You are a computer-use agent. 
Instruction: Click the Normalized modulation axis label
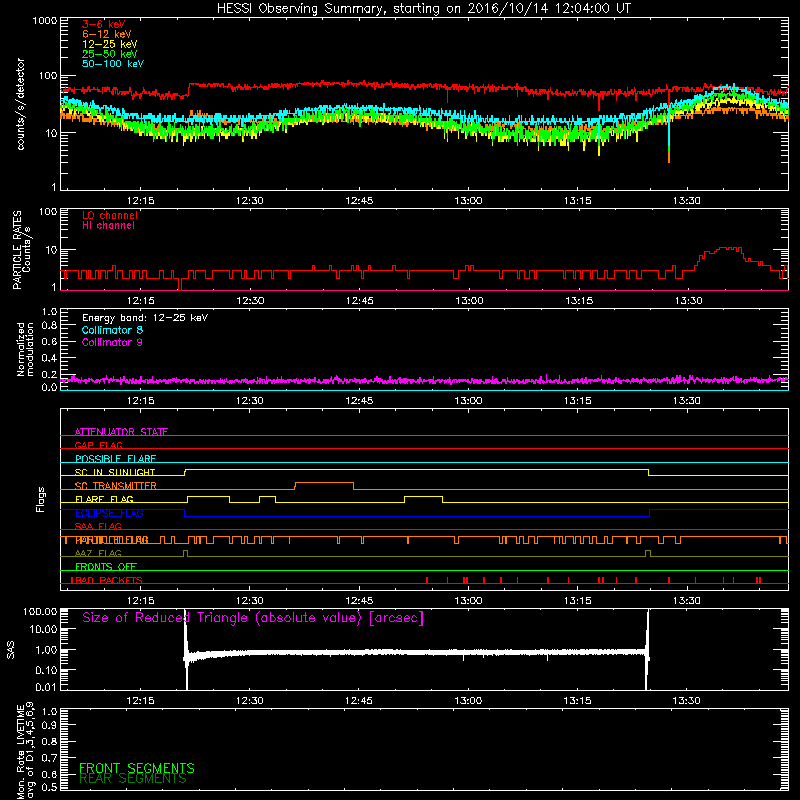point(25,349)
